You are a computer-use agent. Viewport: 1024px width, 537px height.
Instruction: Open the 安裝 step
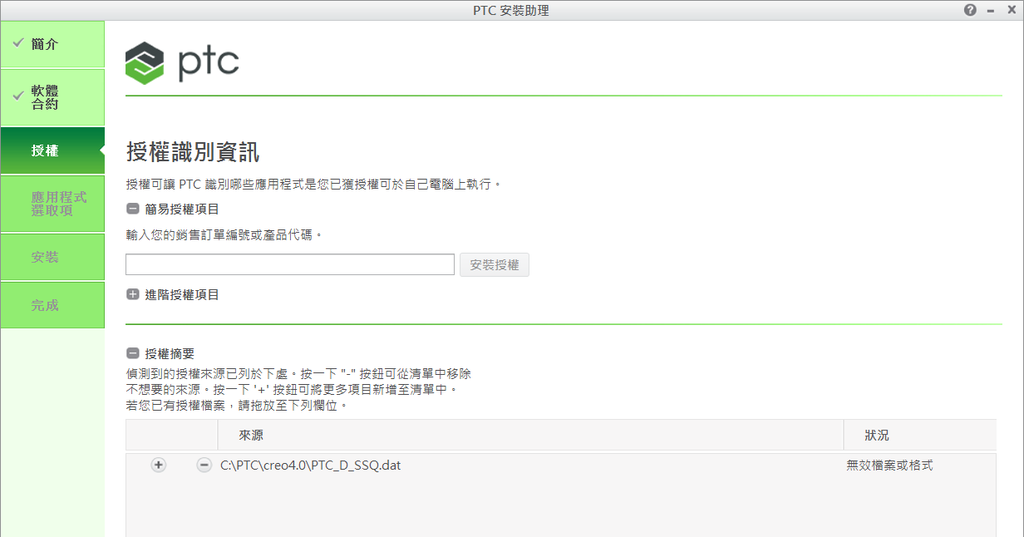click(52, 257)
